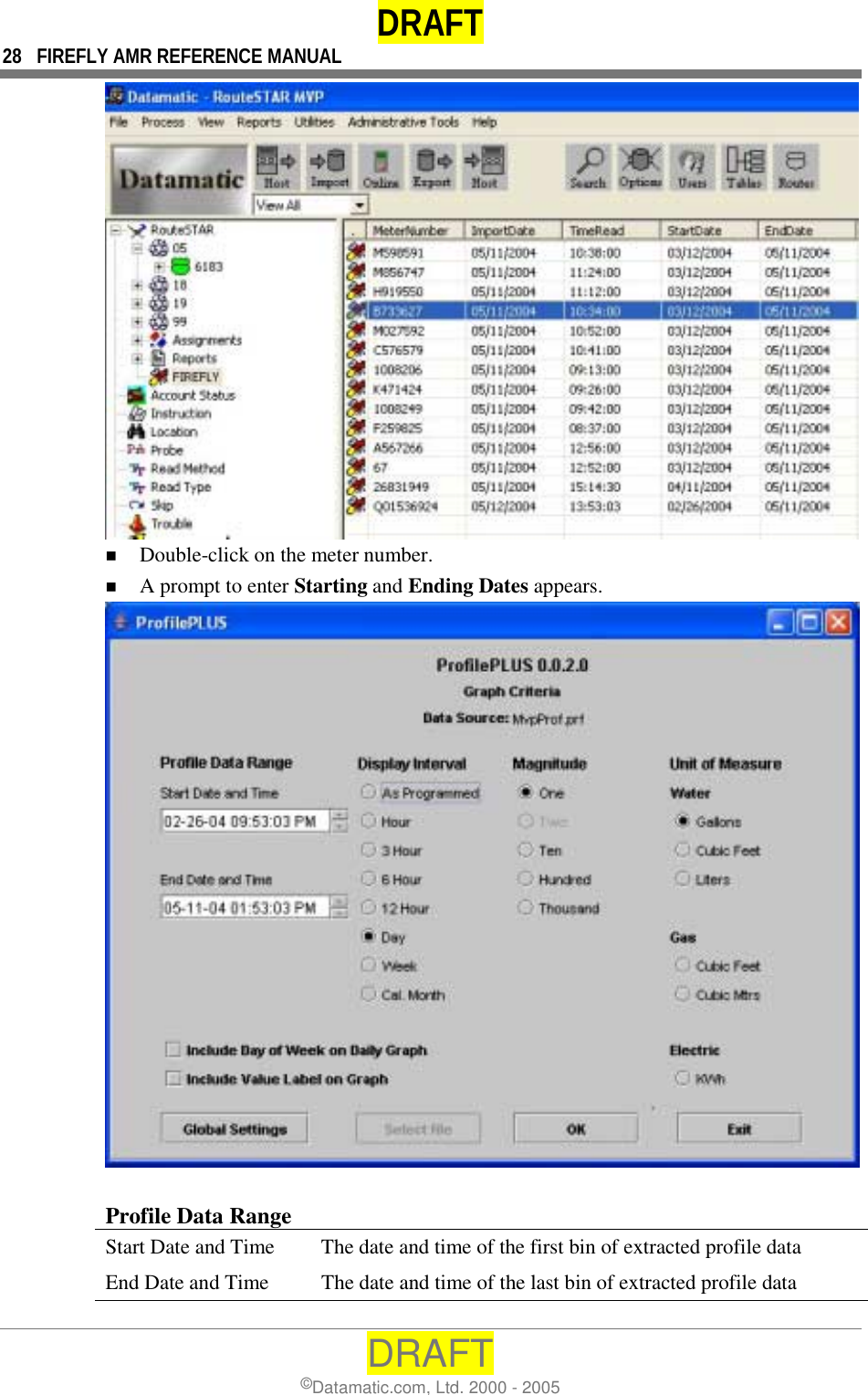Click the Import toolbar icon
This screenshot has width=868, height=1395.
[x=329, y=167]
